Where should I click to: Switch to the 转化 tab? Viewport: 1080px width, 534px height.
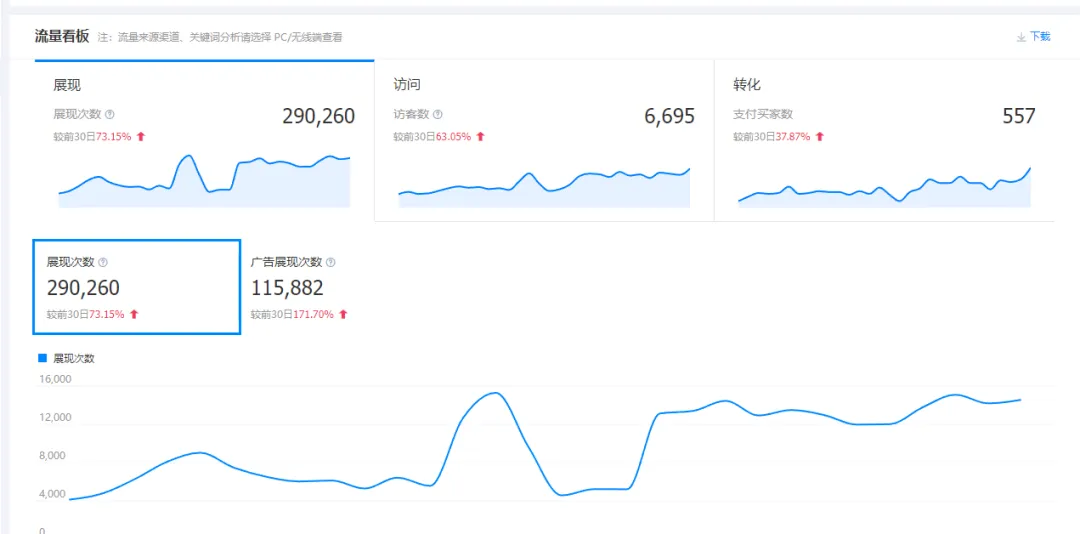tap(747, 85)
